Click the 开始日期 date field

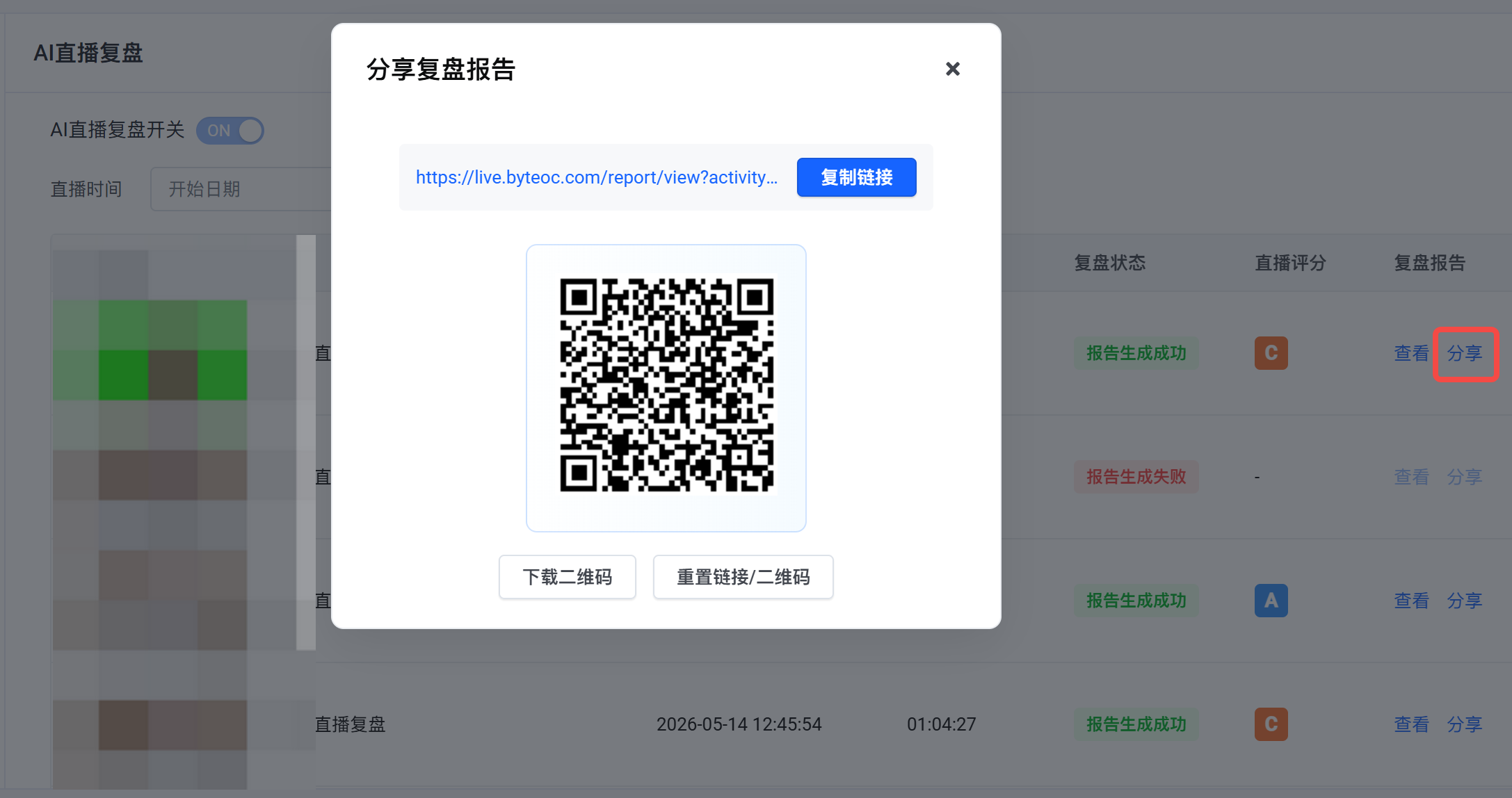[241, 189]
